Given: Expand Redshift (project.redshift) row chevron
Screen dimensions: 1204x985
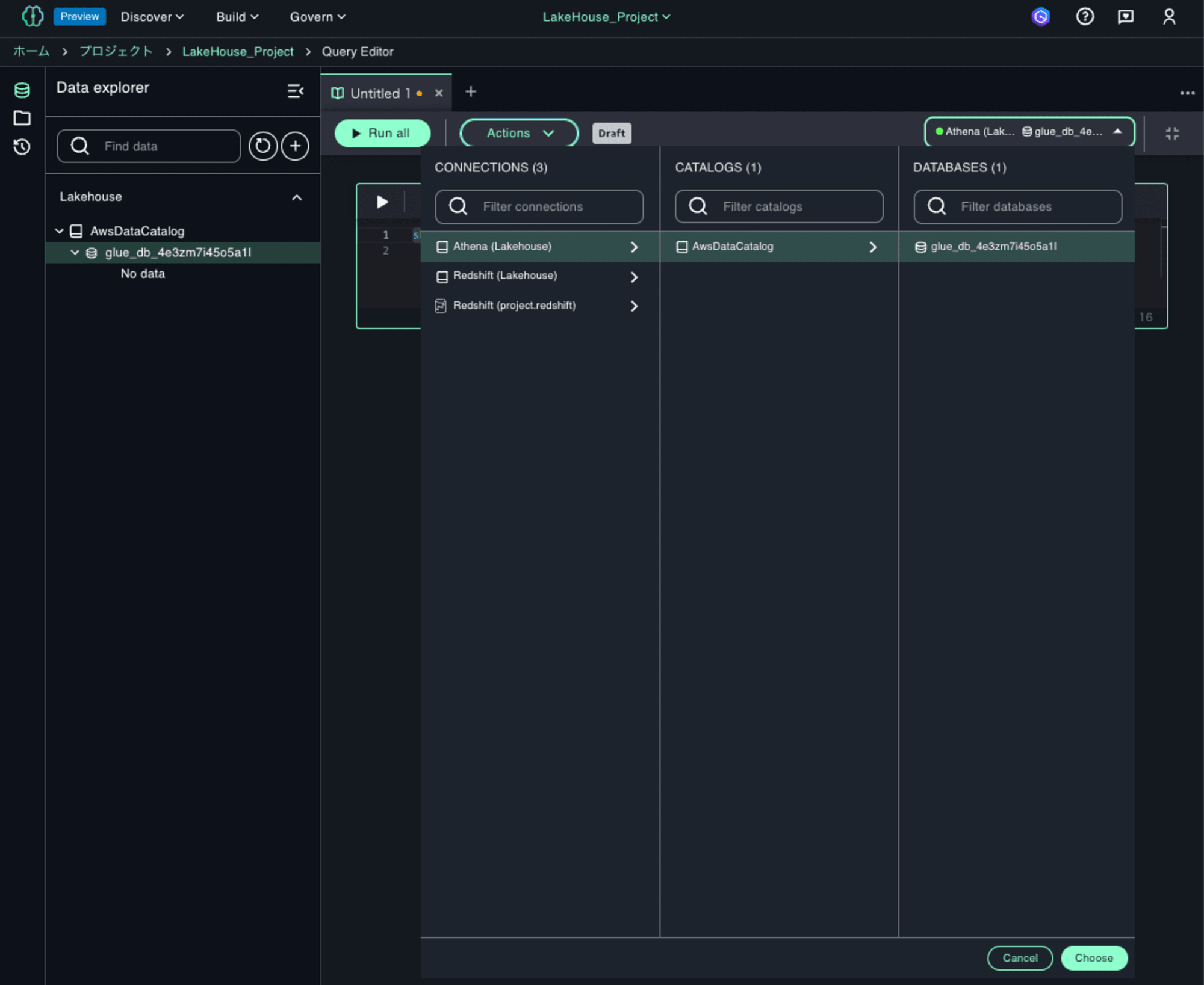Looking at the screenshot, I should click(633, 306).
